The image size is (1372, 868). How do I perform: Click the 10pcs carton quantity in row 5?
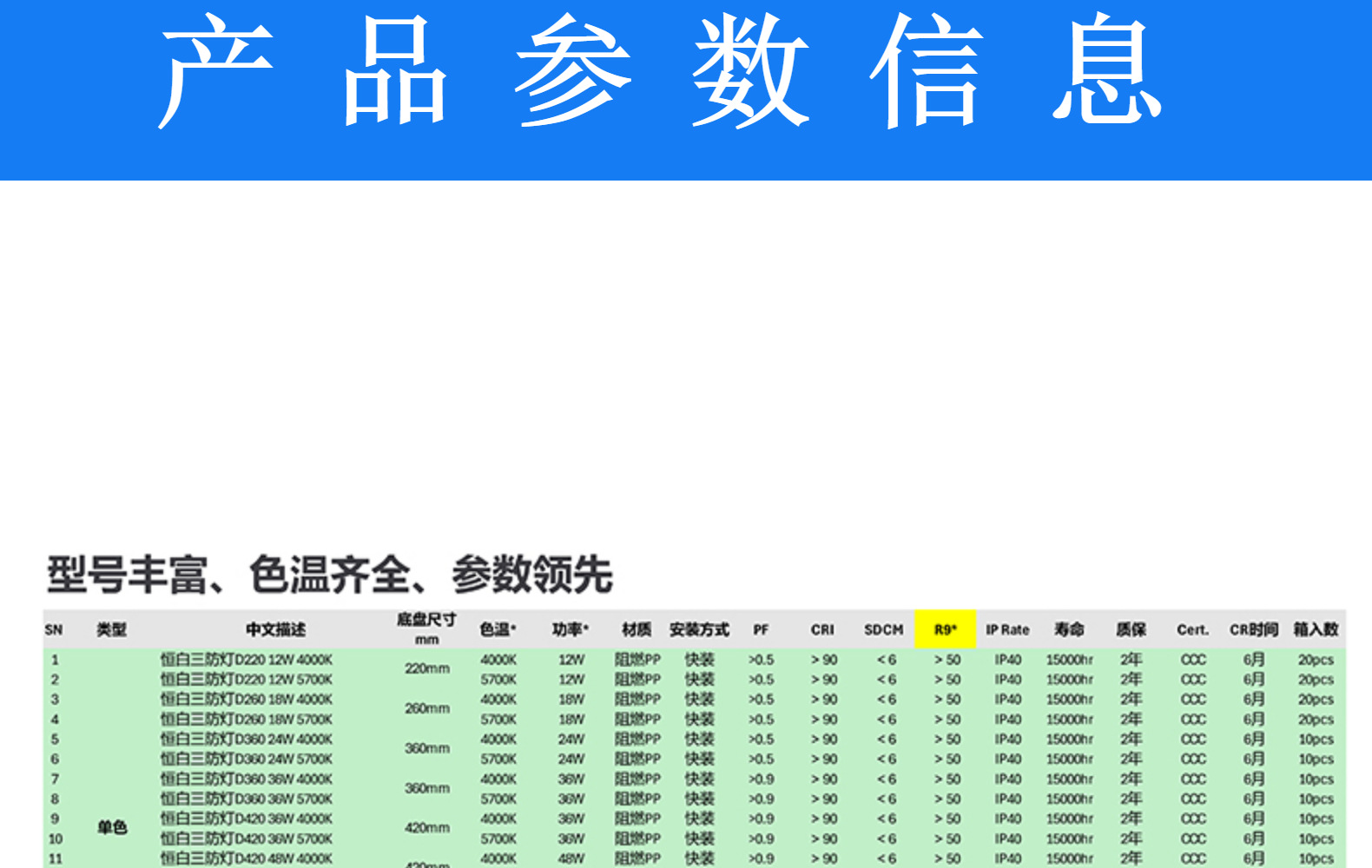[x=1316, y=740]
